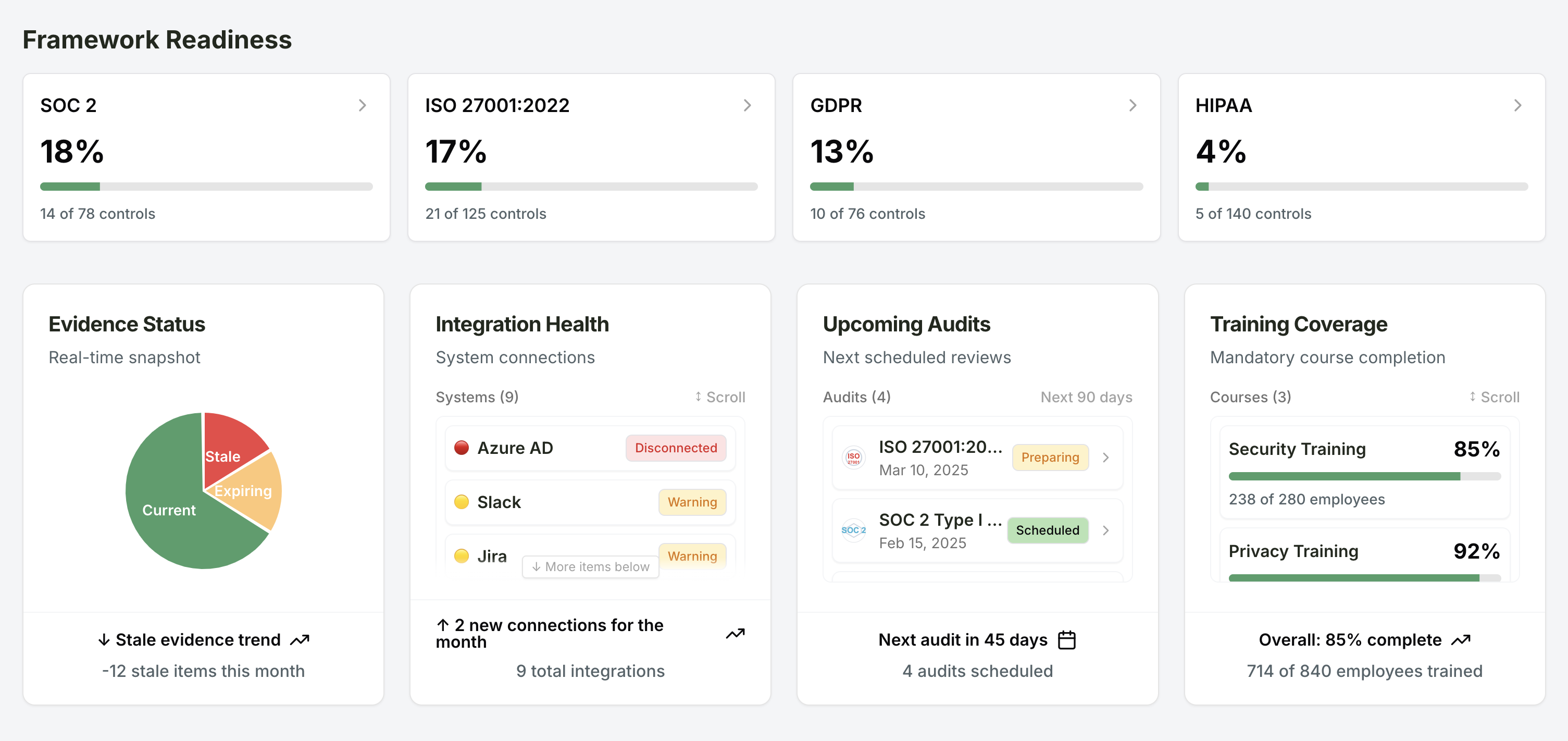The width and height of the screenshot is (1568, 741).
Task: Open the GDPR framework details
Action: [x=1132, y=105]
